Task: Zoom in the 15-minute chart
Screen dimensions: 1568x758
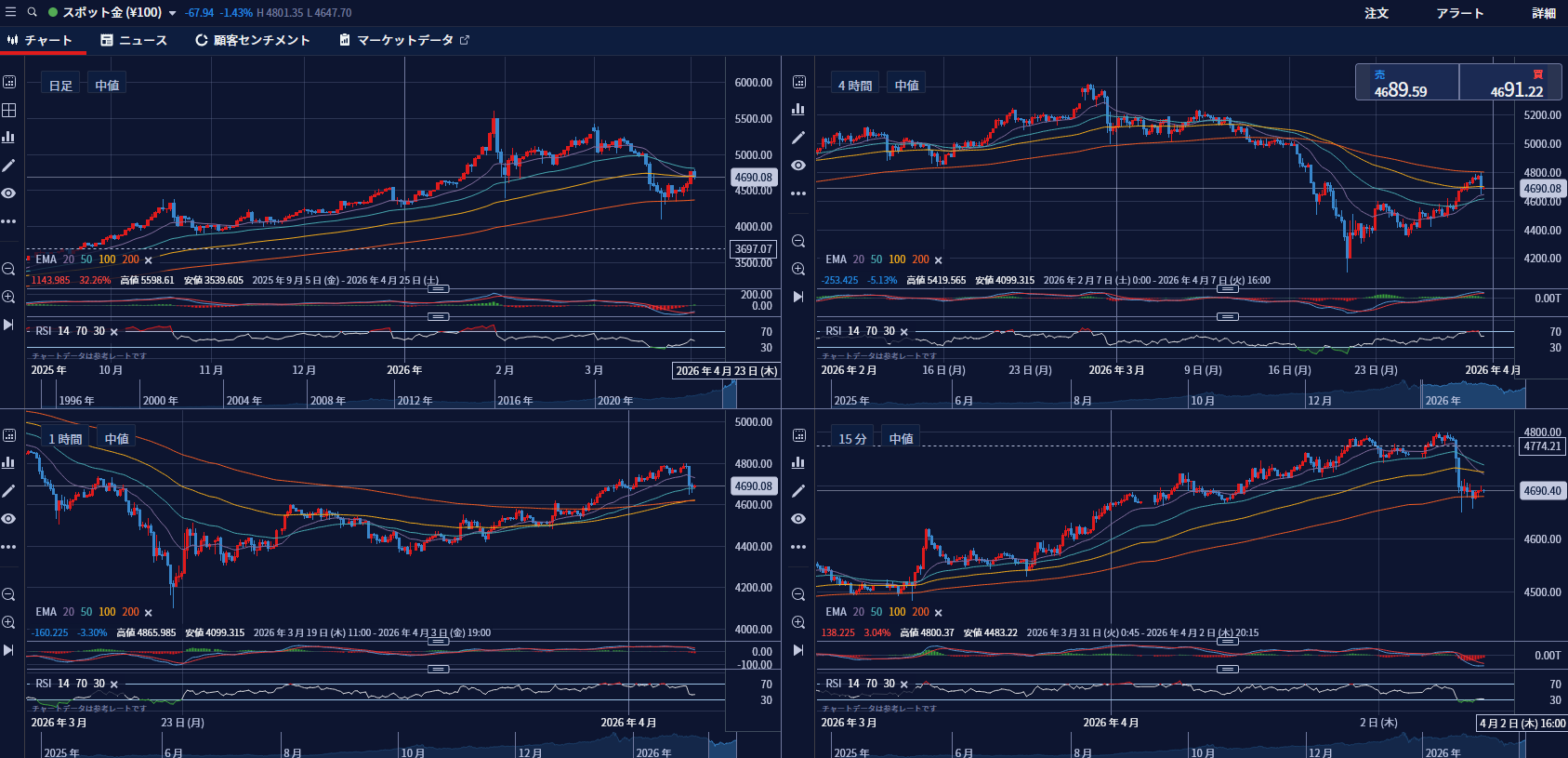Action: click(798, 622)
